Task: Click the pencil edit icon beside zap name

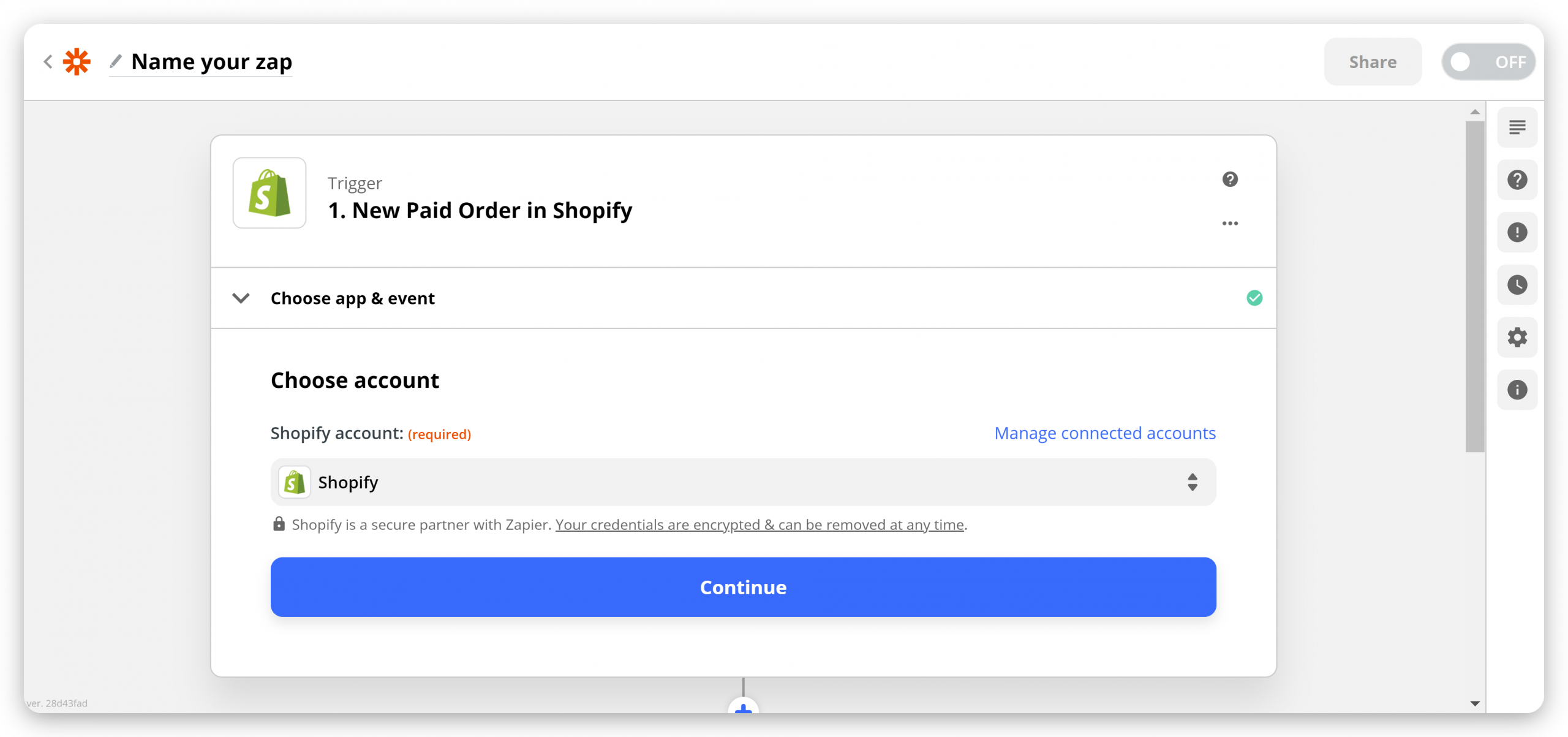Action: pyautogui.click(x=116, y=61)
